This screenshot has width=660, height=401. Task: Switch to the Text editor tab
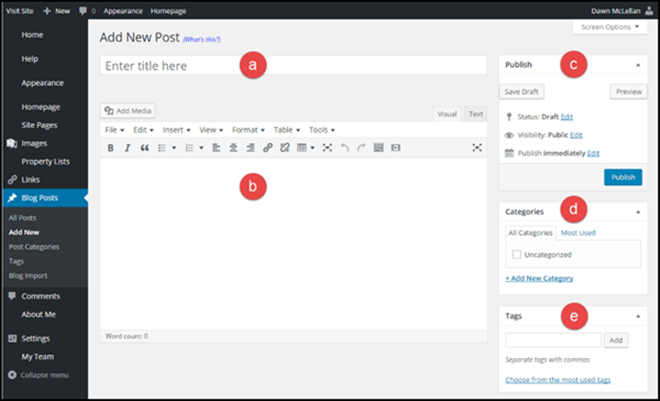pyautogui.click(x=476, y=114)
